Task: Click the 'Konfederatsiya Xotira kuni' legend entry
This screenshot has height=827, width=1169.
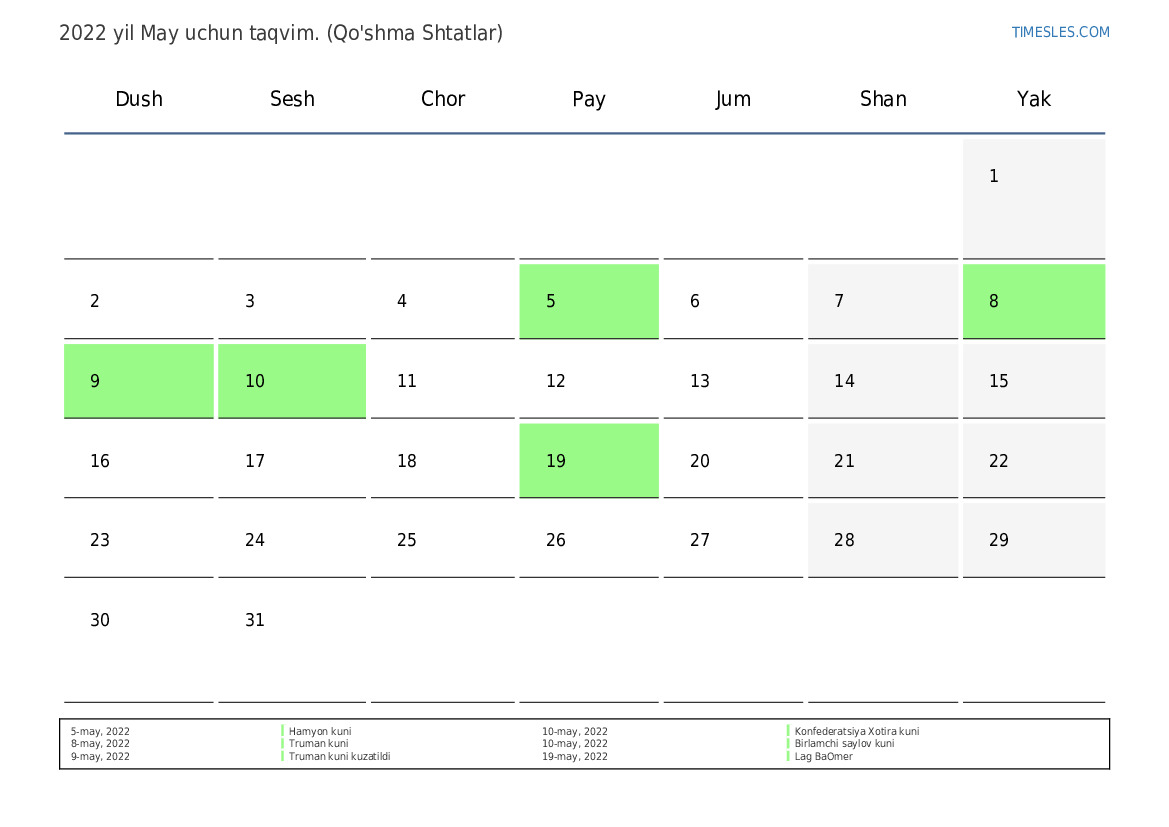Action: (x=856, y=732)
